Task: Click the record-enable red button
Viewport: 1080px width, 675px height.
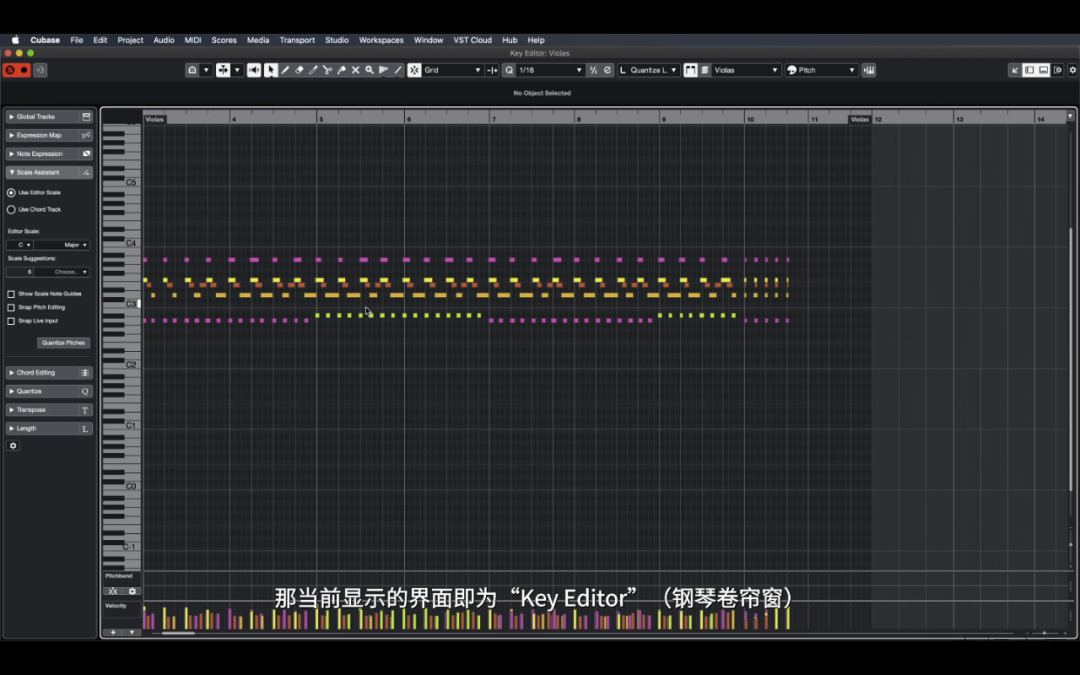Action: point(24,70)
